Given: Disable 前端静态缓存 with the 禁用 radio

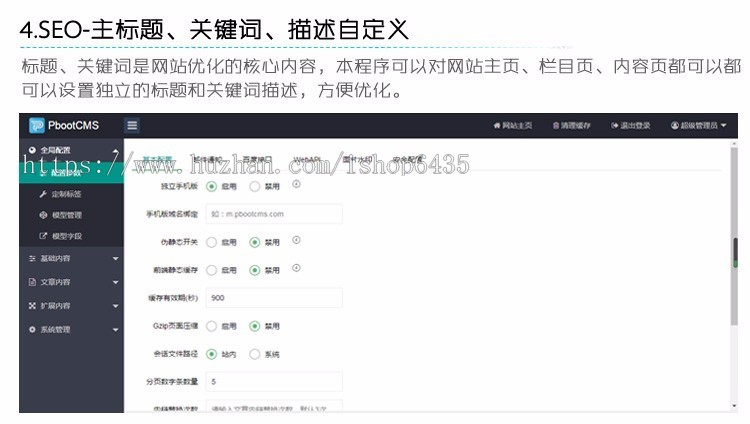Looking at the screenshot, I should 254,270.
